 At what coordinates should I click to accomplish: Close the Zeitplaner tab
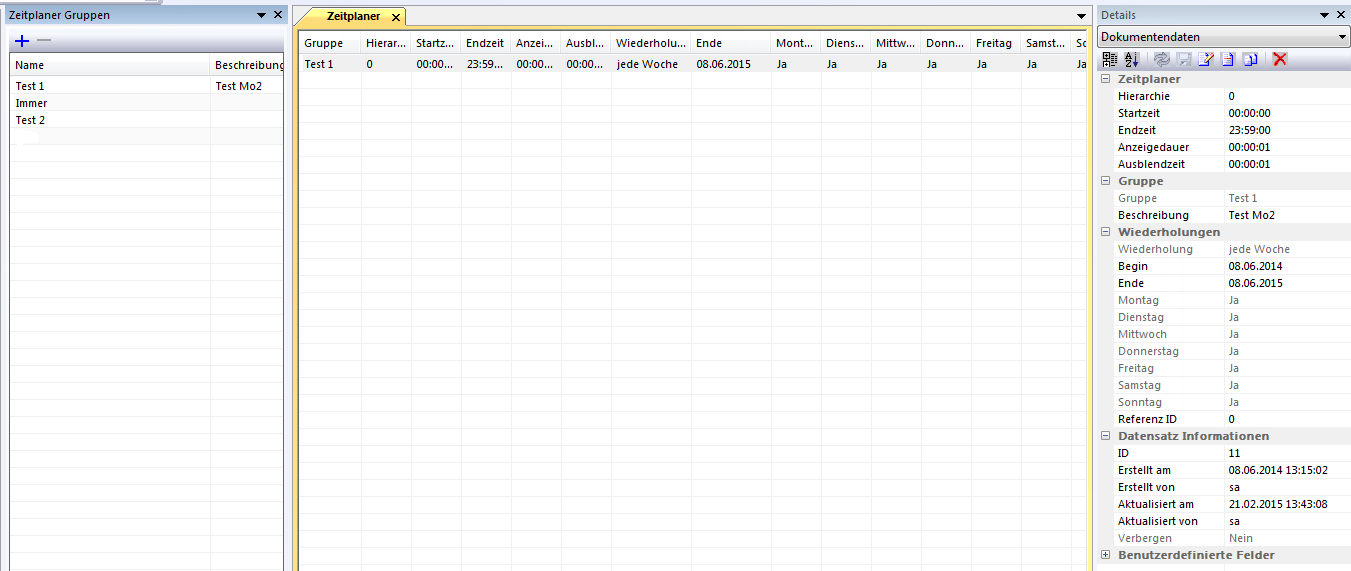[x=396, y=18]
